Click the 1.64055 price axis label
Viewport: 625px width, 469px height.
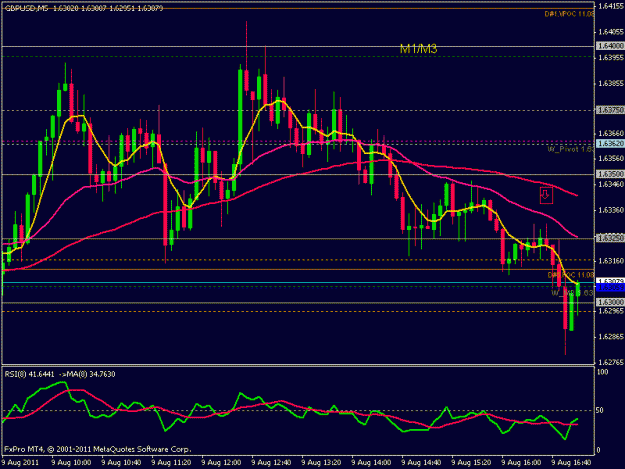pos(611,32)
